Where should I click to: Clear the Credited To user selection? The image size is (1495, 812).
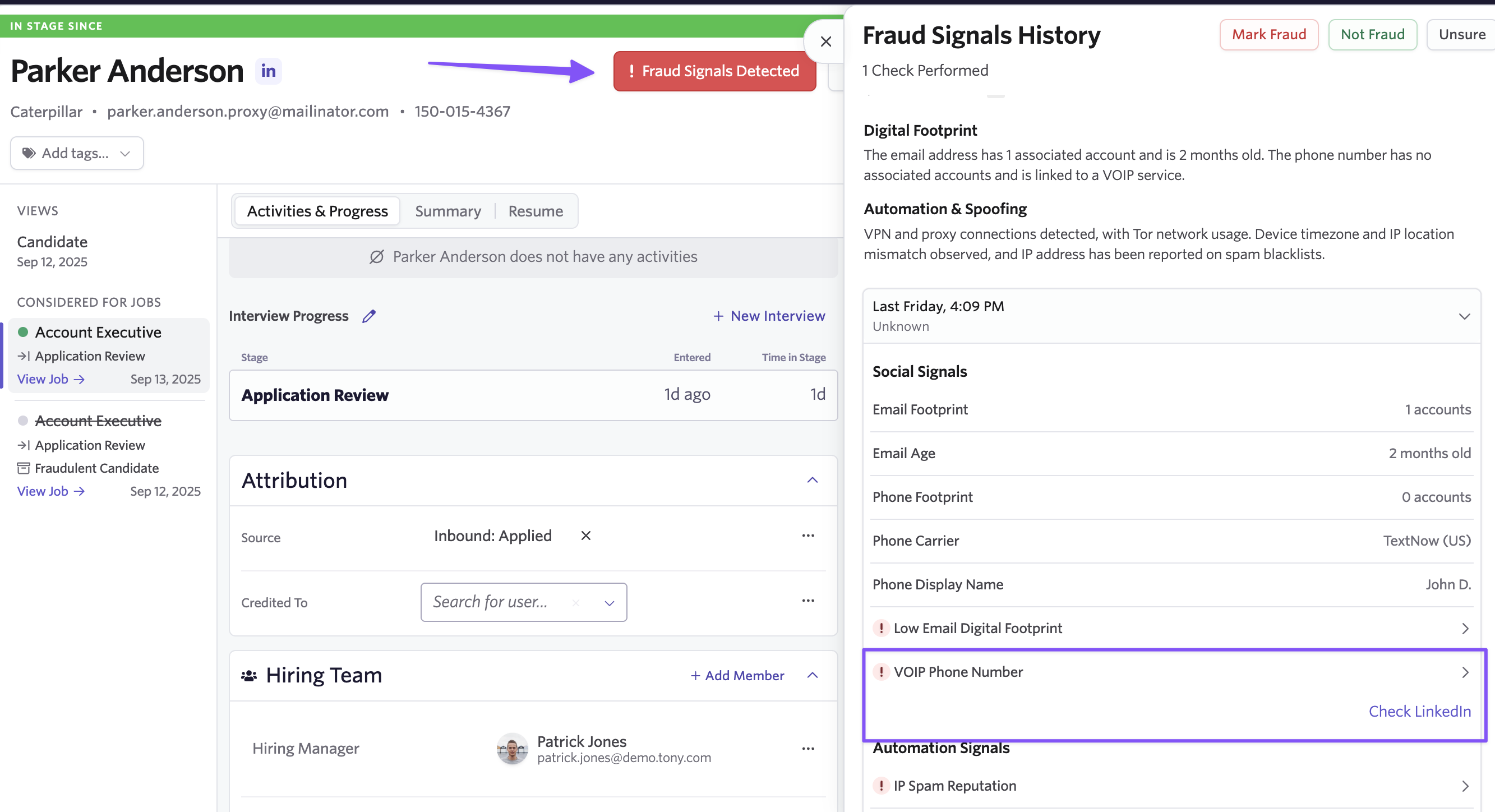point(575,602)
